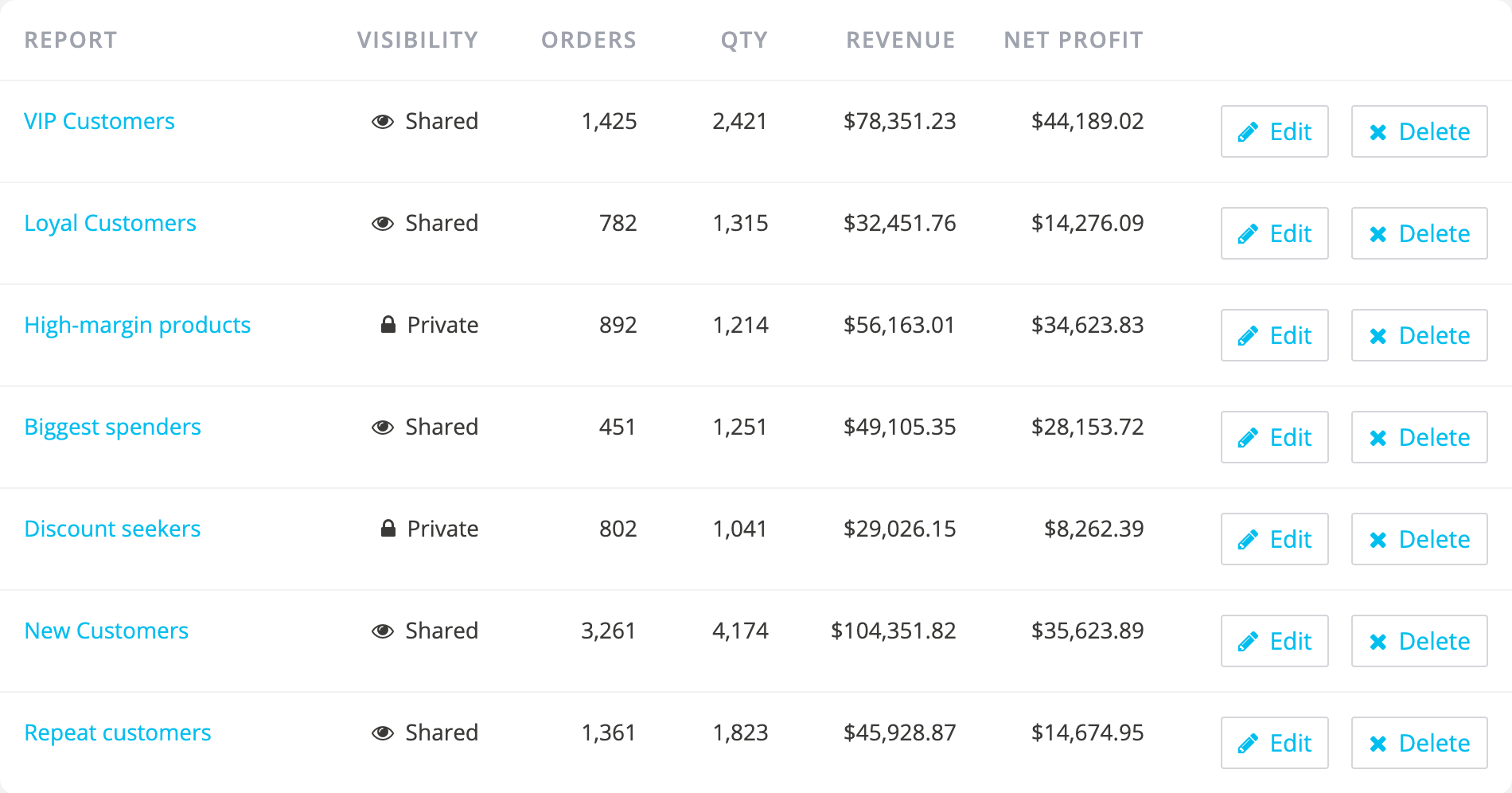The height and width of the screenshot is (793, 1512).
Task: Open the Repeat customers report
Action: click(x=118, y=732)
